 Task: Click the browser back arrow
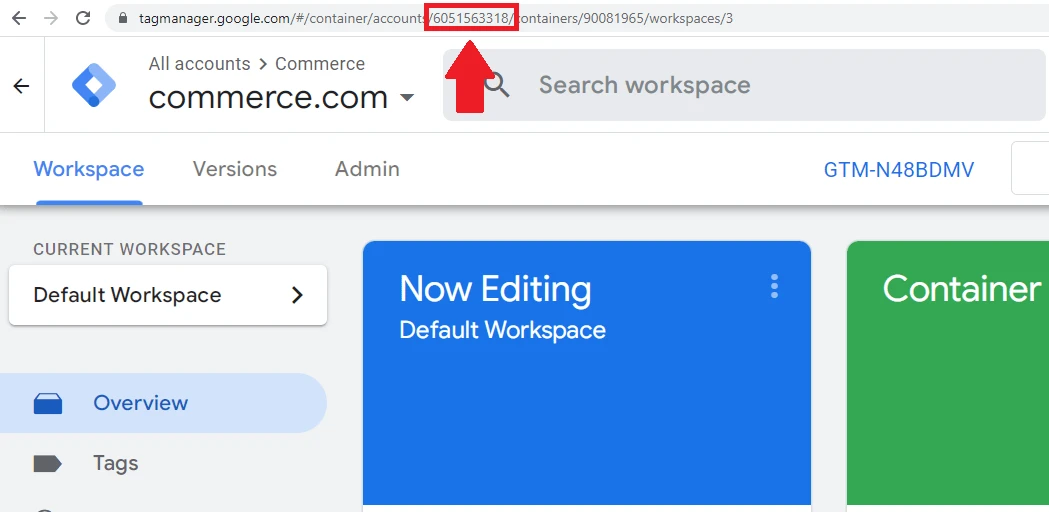[21, 18]
